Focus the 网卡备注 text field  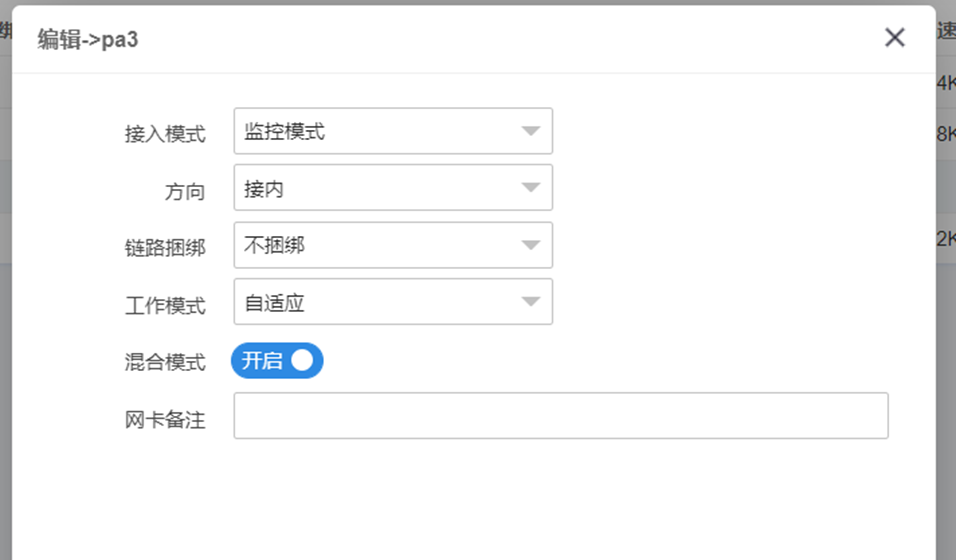click(x=561, y=415)
